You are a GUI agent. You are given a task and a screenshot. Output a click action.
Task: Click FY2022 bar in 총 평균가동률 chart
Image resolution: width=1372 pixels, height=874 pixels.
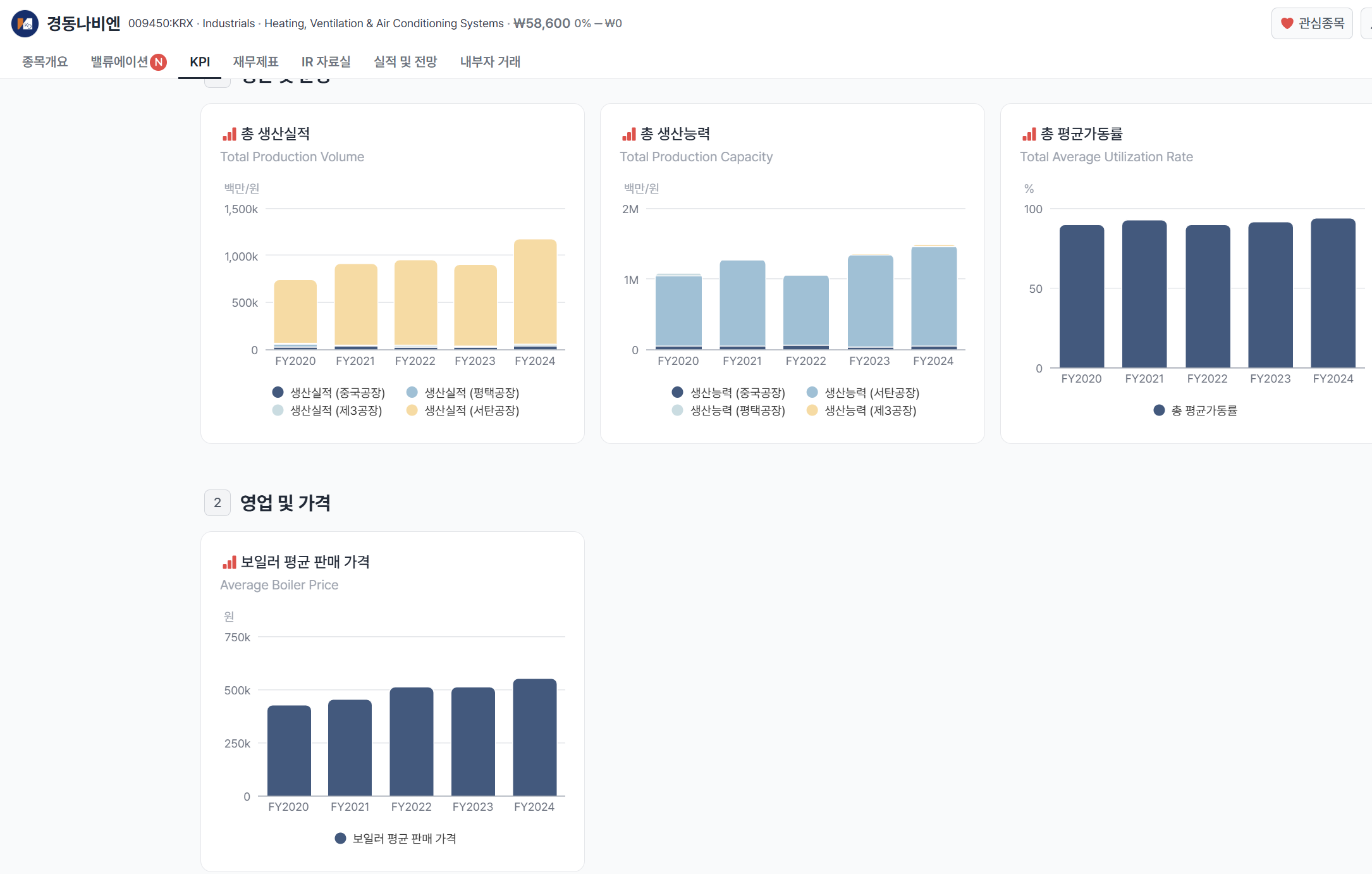pyautogui.click(x=1208, y=297)
